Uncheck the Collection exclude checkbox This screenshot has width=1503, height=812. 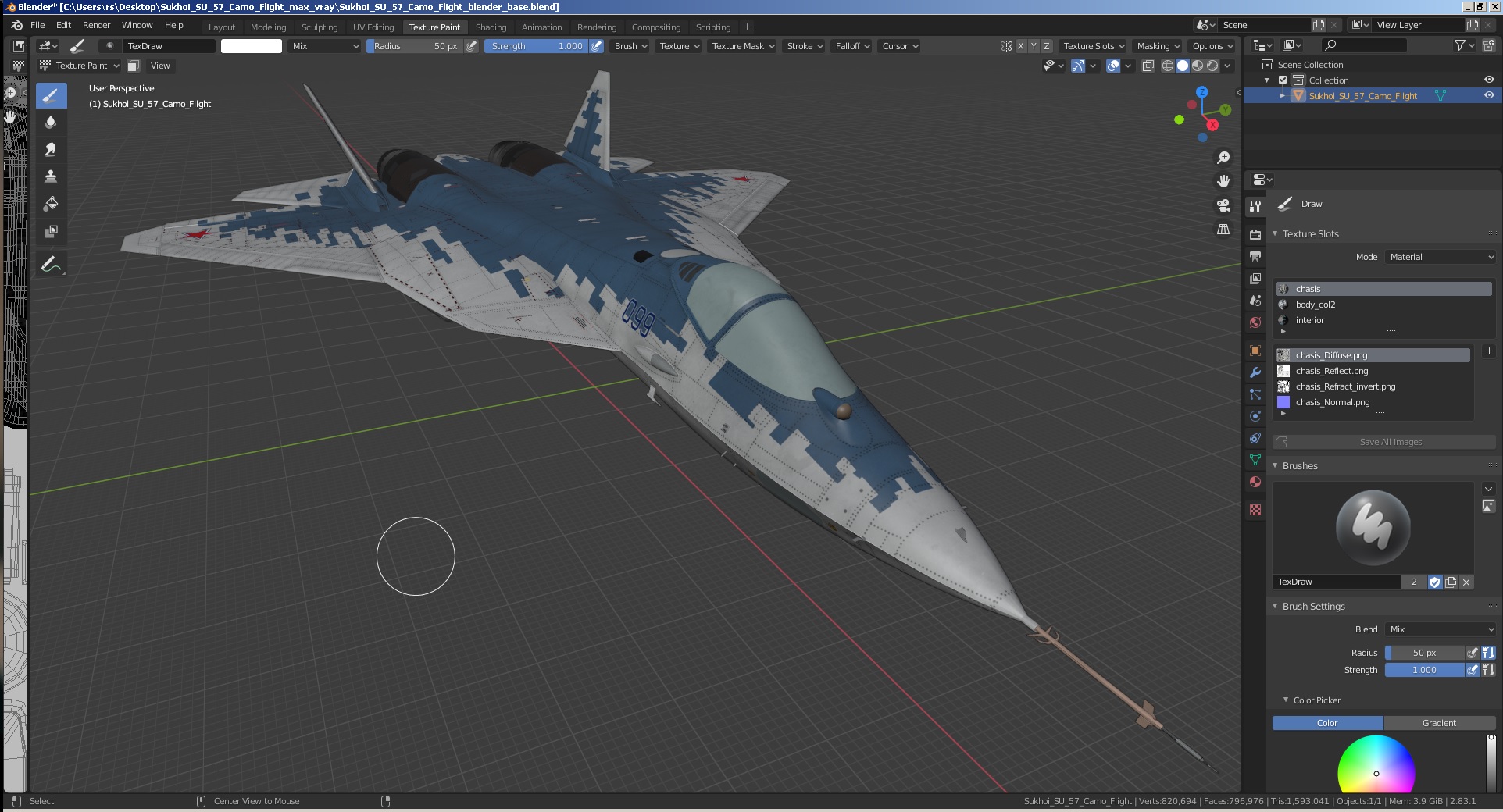click(x=1283, y=80)
